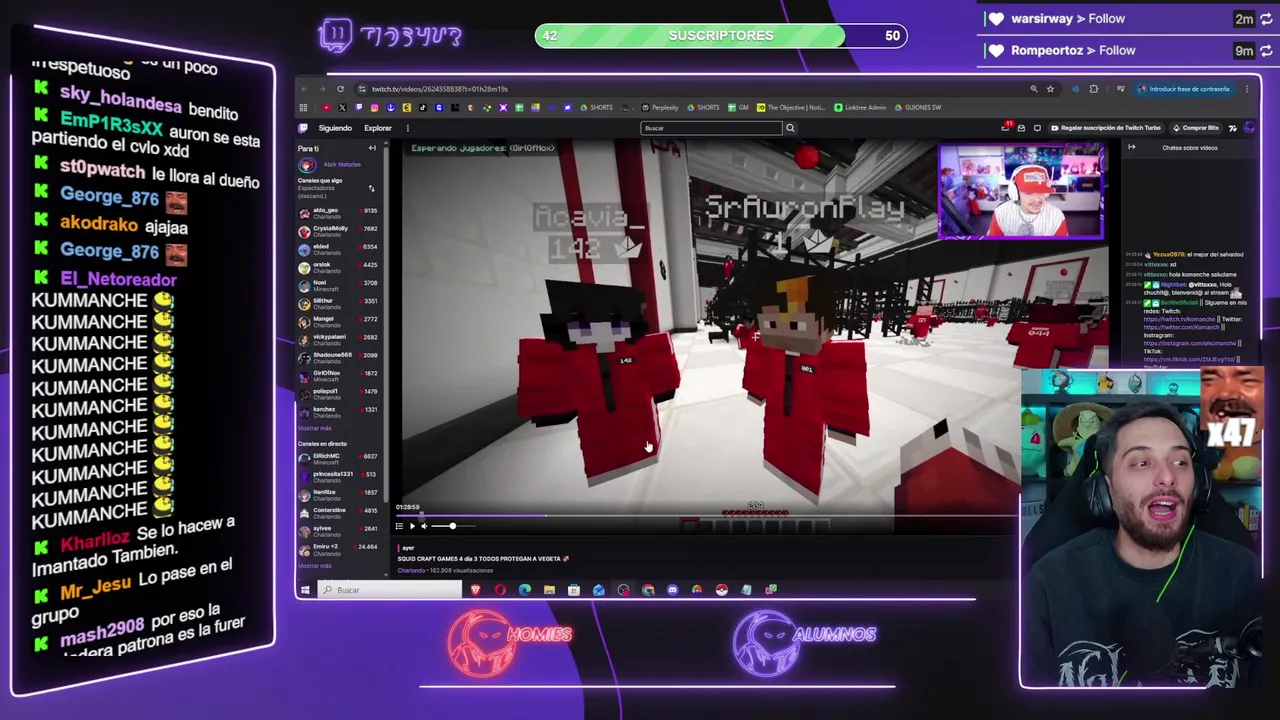Open Google Chrome from taskbar
Image resolution: width=1280 pixels, height=720 pixels.
(648, 590)
